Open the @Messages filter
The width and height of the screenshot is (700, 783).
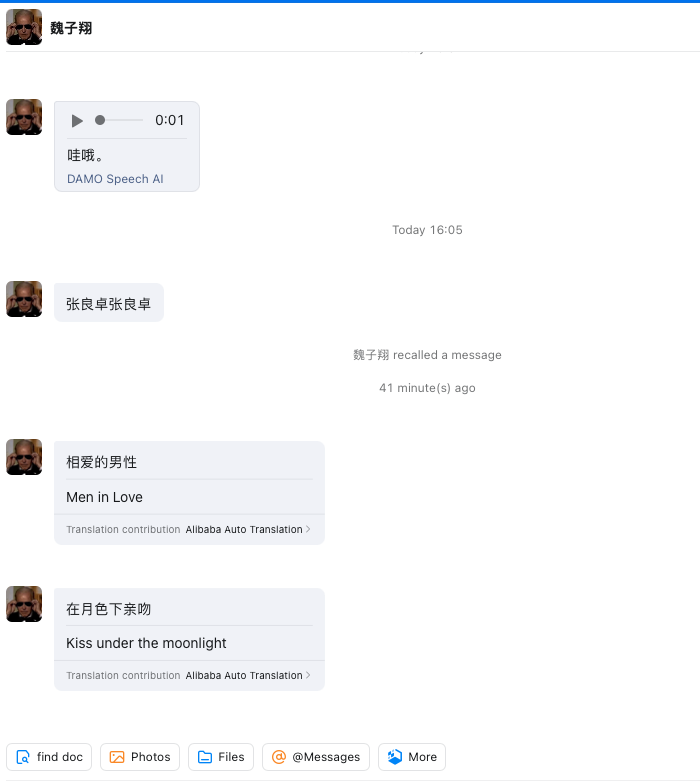click(x=316, y=757)
